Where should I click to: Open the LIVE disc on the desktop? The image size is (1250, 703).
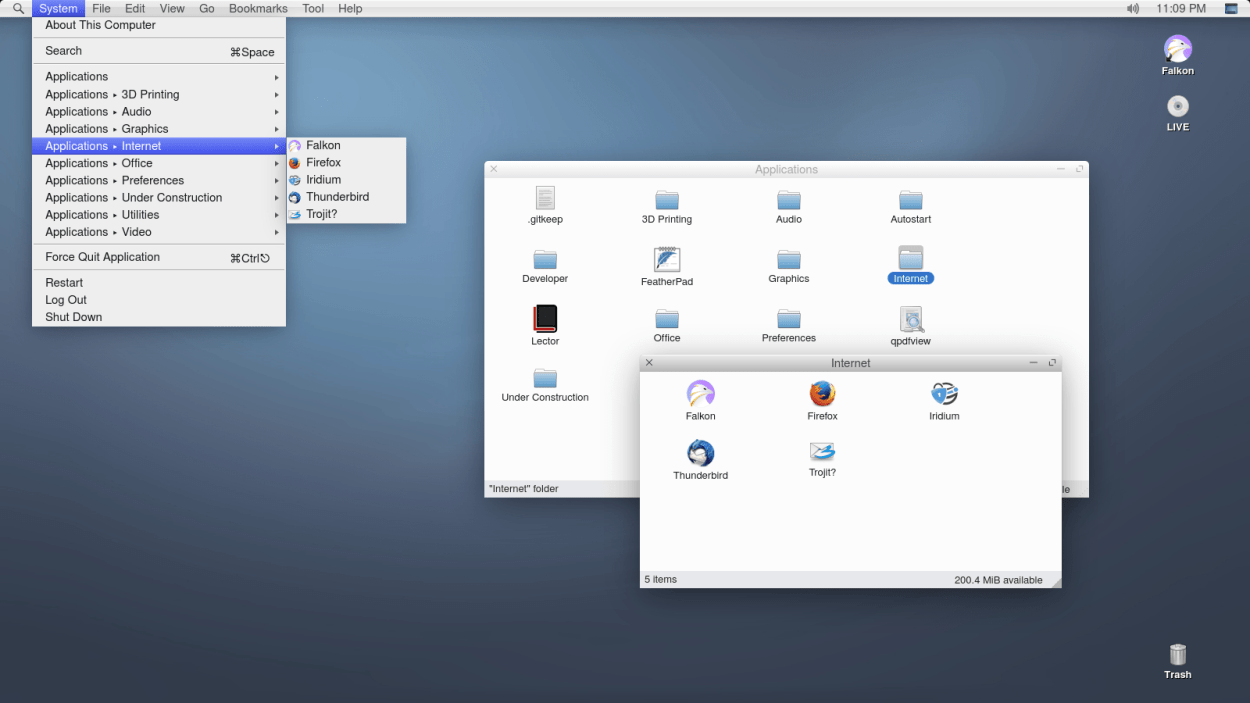[1177, 107]
